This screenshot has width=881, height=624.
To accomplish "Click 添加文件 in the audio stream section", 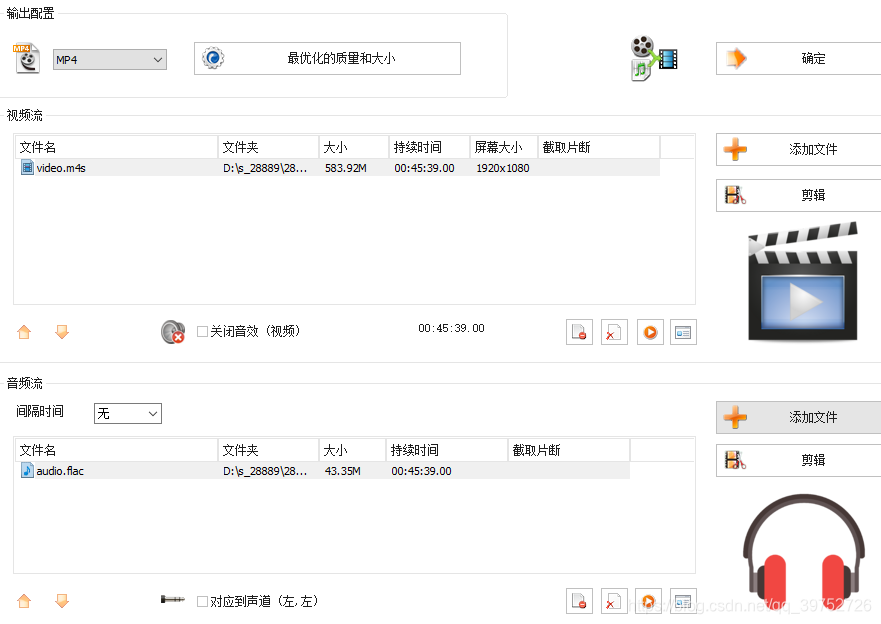I will pos(798,417).
